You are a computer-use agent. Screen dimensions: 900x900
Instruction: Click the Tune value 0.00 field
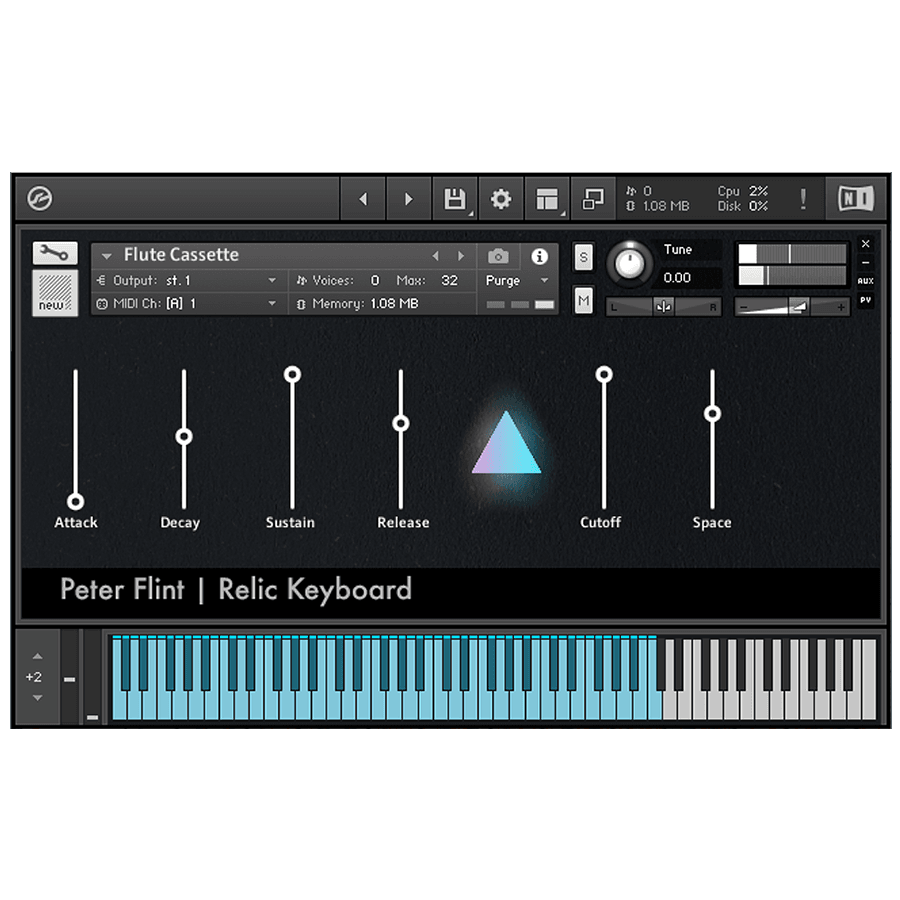click(687, 278)
